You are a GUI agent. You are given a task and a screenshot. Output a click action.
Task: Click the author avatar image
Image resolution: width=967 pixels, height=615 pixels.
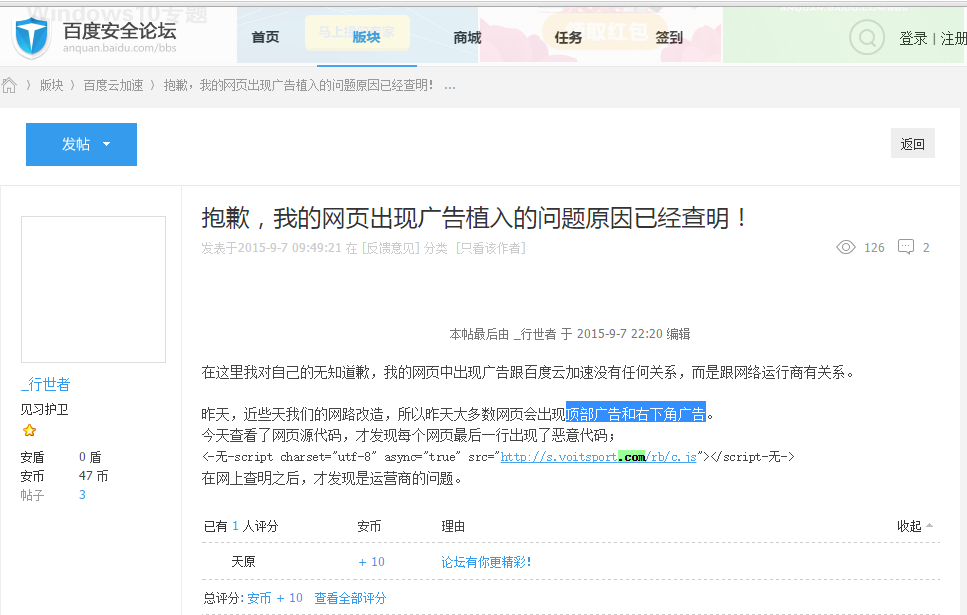(x=93, y=289)
